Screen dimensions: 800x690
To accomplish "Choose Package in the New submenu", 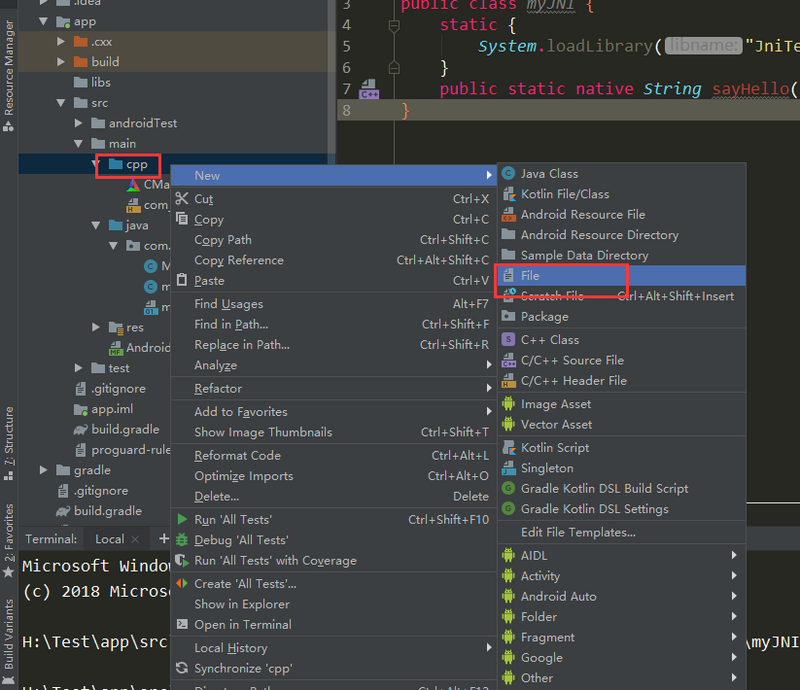I will pyautogui.click(x=621, y=316).
